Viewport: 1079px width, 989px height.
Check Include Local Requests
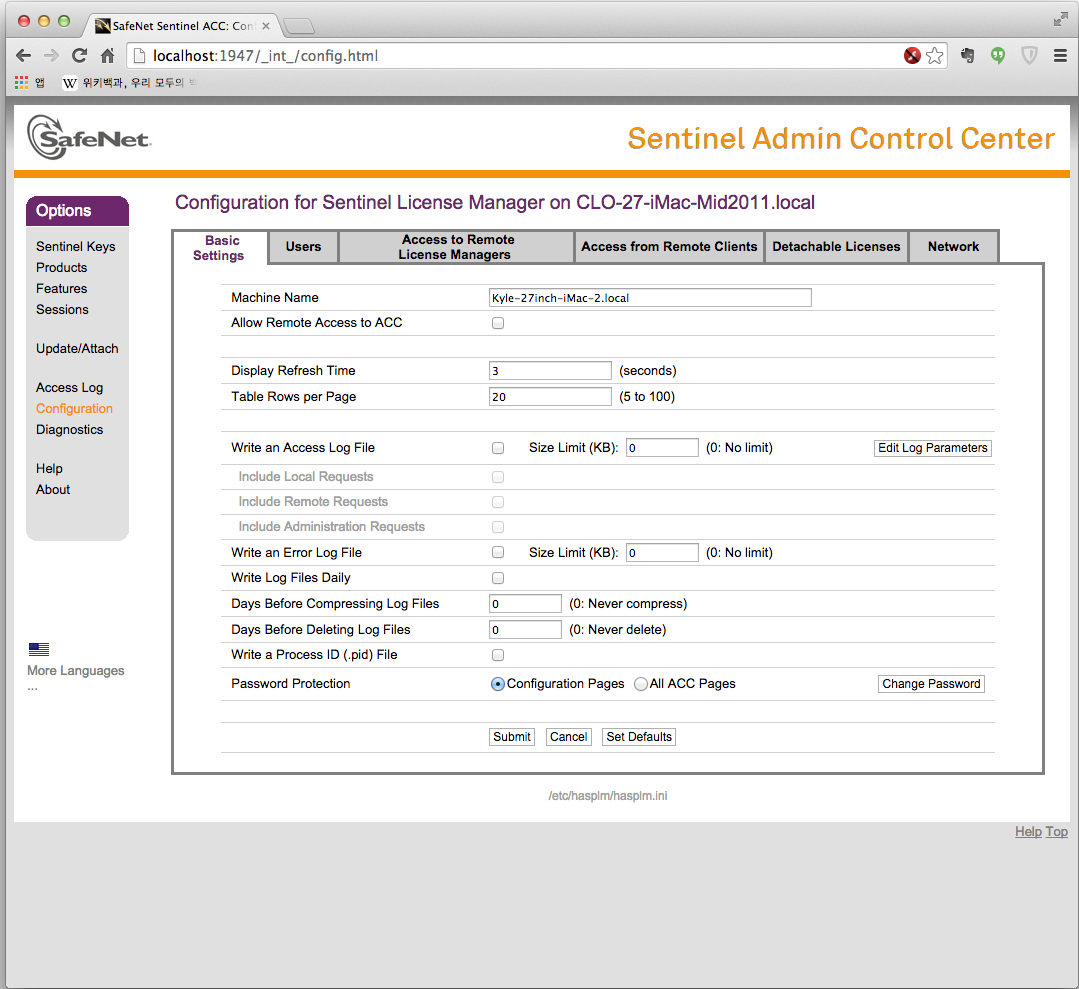point(498,477)
